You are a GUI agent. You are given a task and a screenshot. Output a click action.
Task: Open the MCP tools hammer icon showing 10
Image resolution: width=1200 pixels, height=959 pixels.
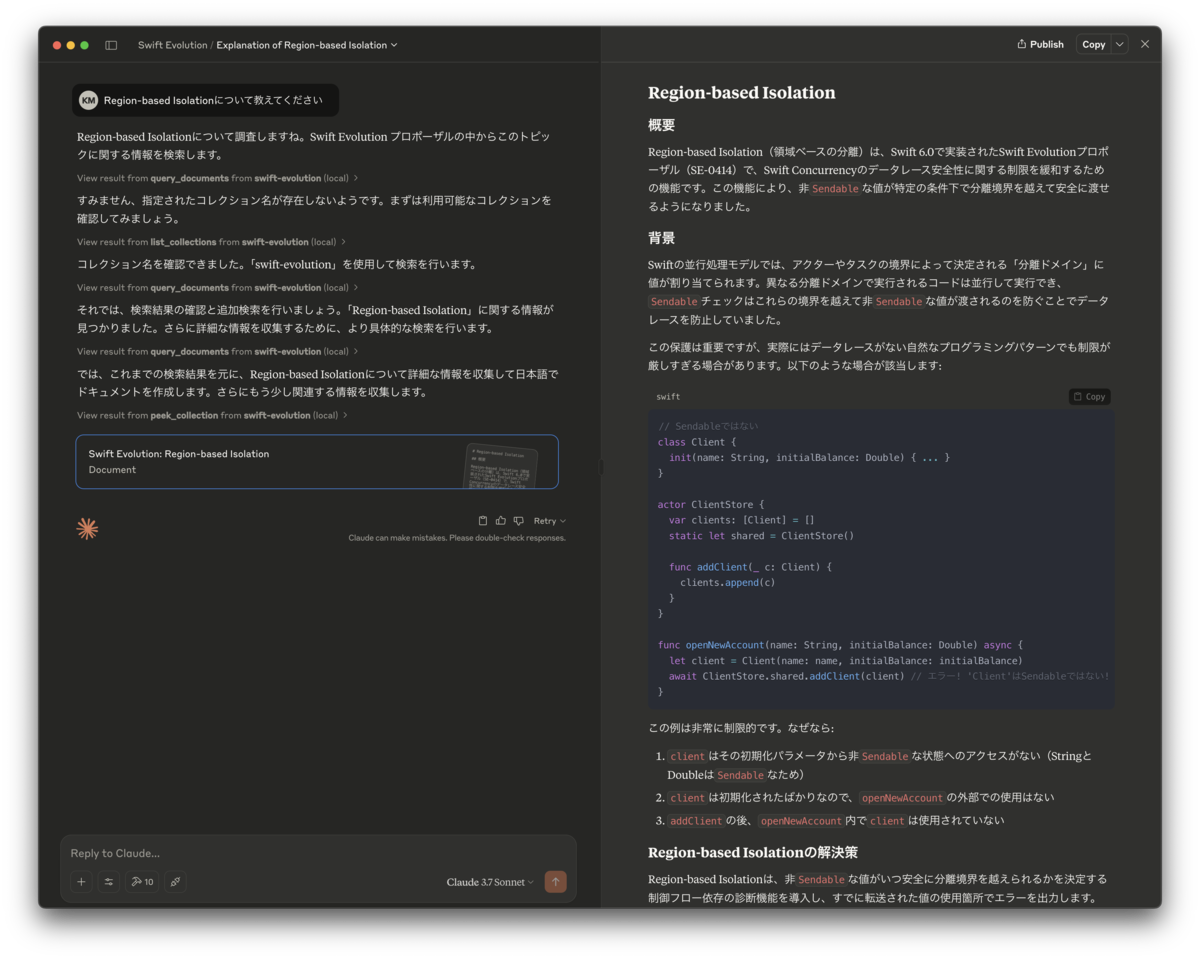[142, 882]
